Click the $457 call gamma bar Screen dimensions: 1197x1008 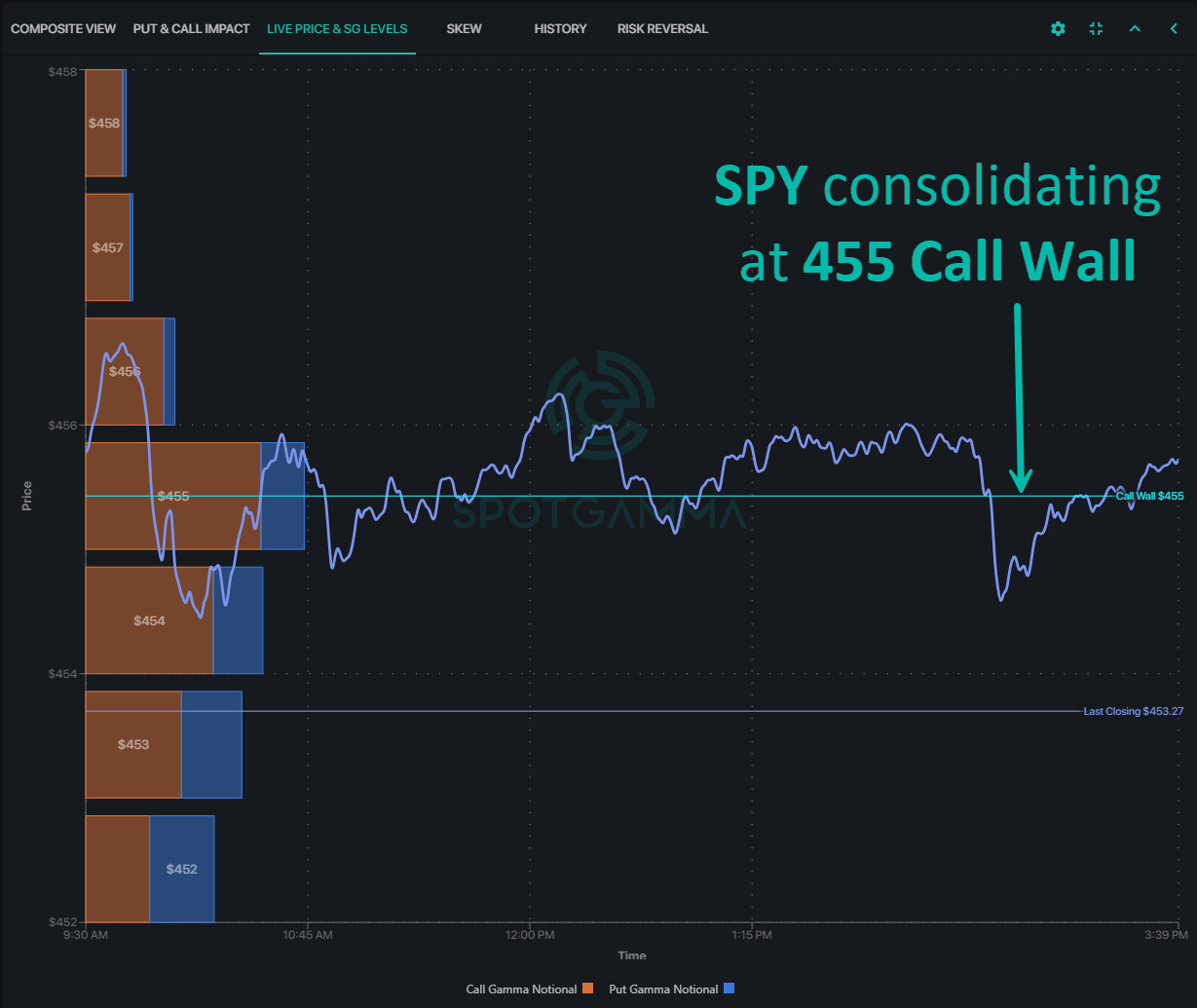click(107, 247)
